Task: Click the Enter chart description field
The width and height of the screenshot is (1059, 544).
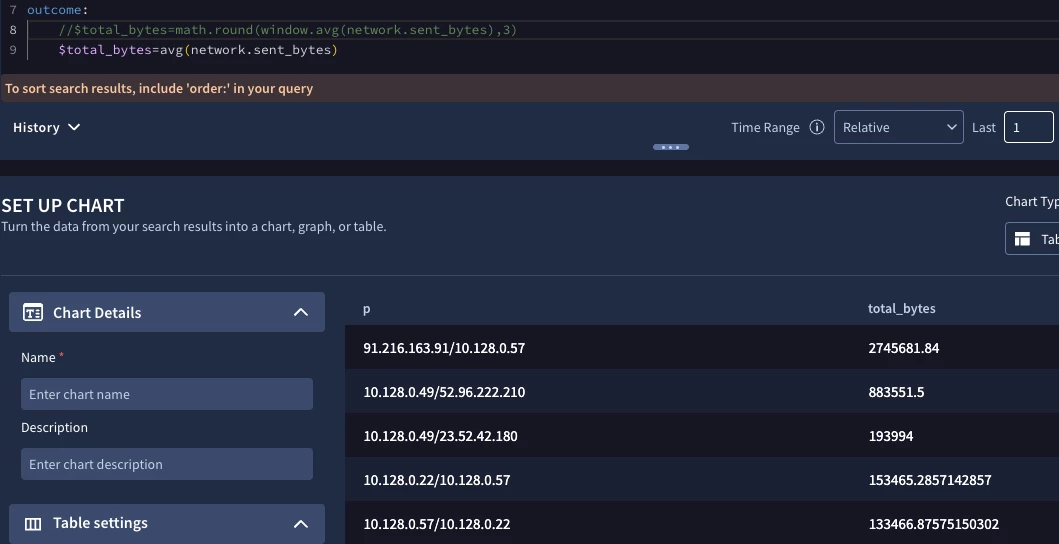Action: click(x=167, y=464)
